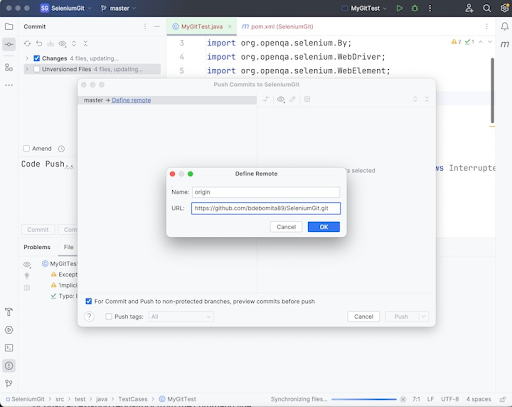Open the Notifications bell icon

[505, 27]
